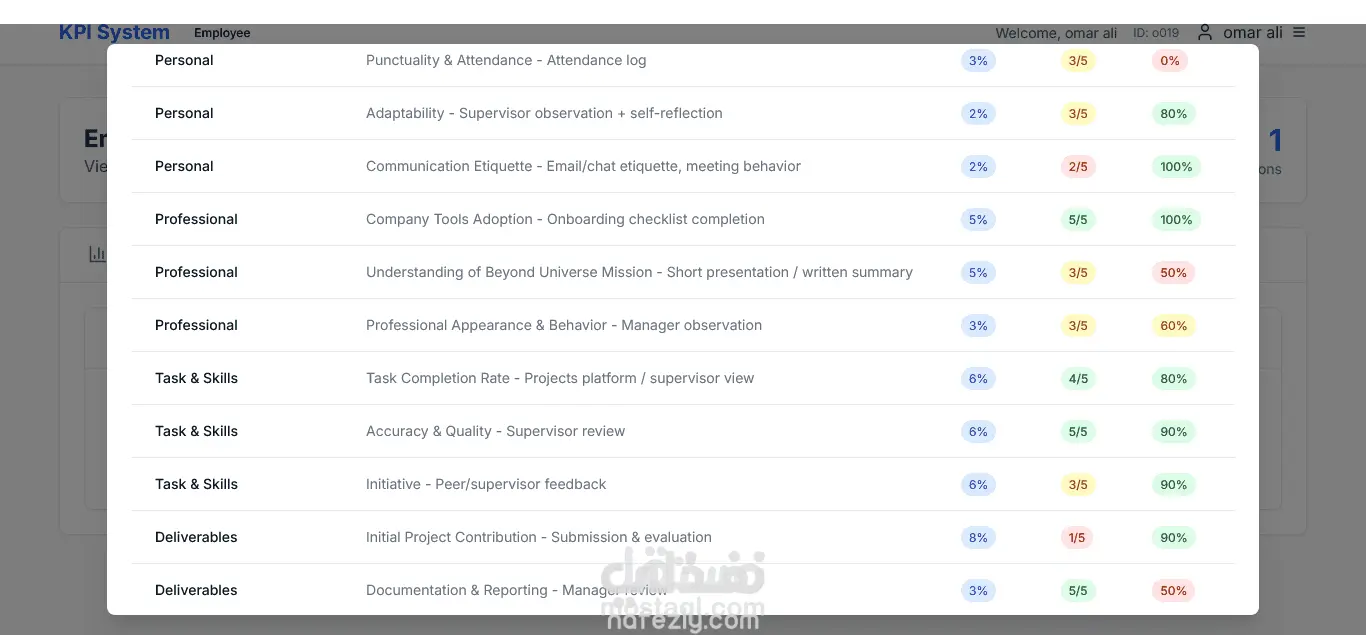Click the Employee role label
This screenshot has height=635, width=1366.
click(222, 33)
